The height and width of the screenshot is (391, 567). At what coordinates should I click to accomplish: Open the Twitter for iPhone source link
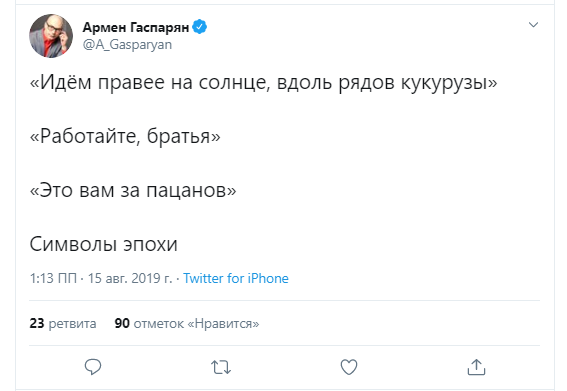[236, 278]
